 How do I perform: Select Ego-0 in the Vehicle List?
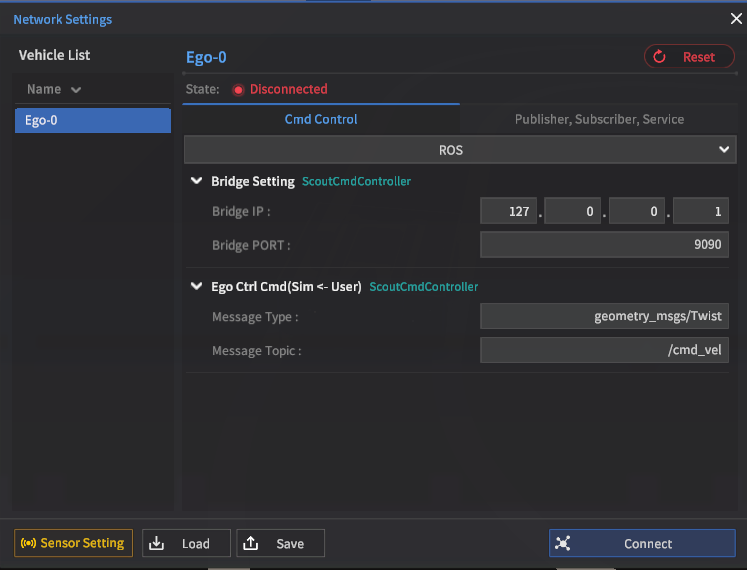[93, 121]
